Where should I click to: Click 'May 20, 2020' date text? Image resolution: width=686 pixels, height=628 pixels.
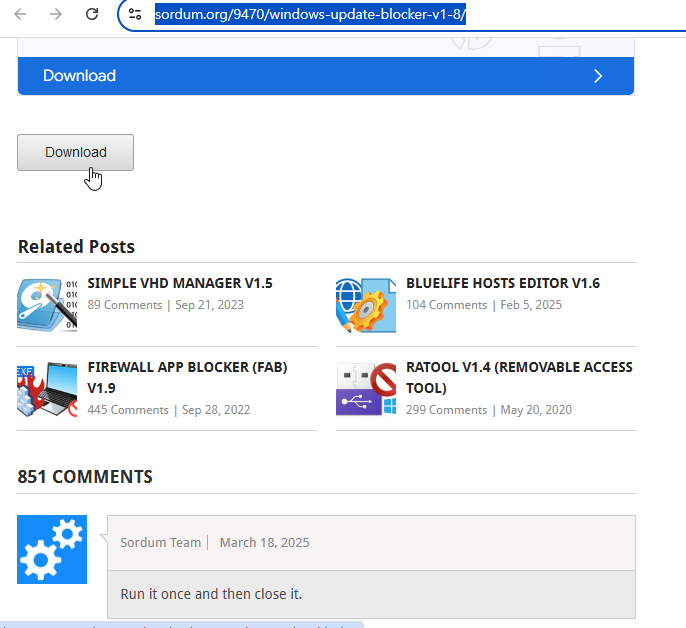tap(536, 410)
